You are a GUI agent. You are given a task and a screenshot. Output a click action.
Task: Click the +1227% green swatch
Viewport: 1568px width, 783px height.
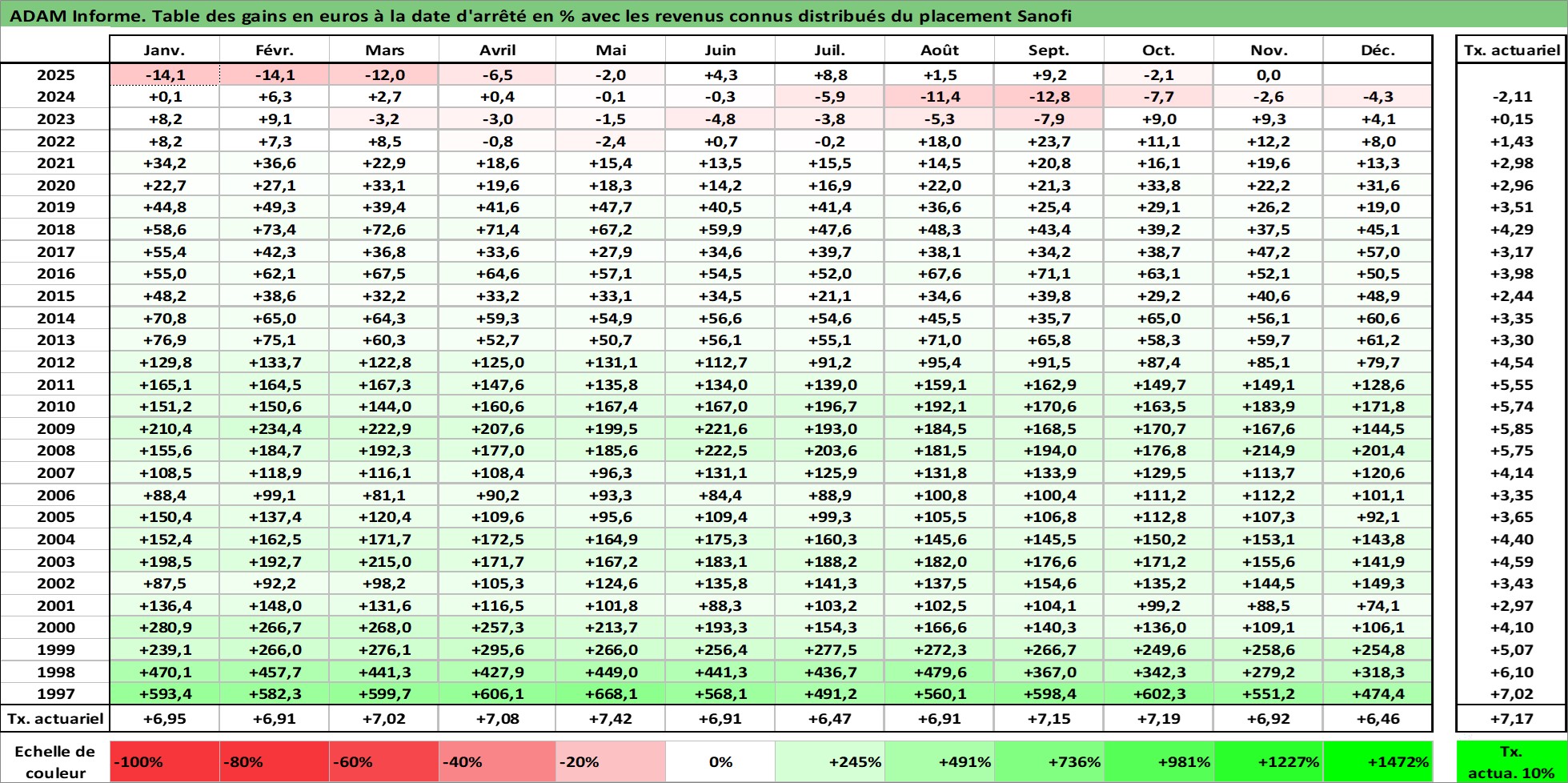coord(1269,761)
